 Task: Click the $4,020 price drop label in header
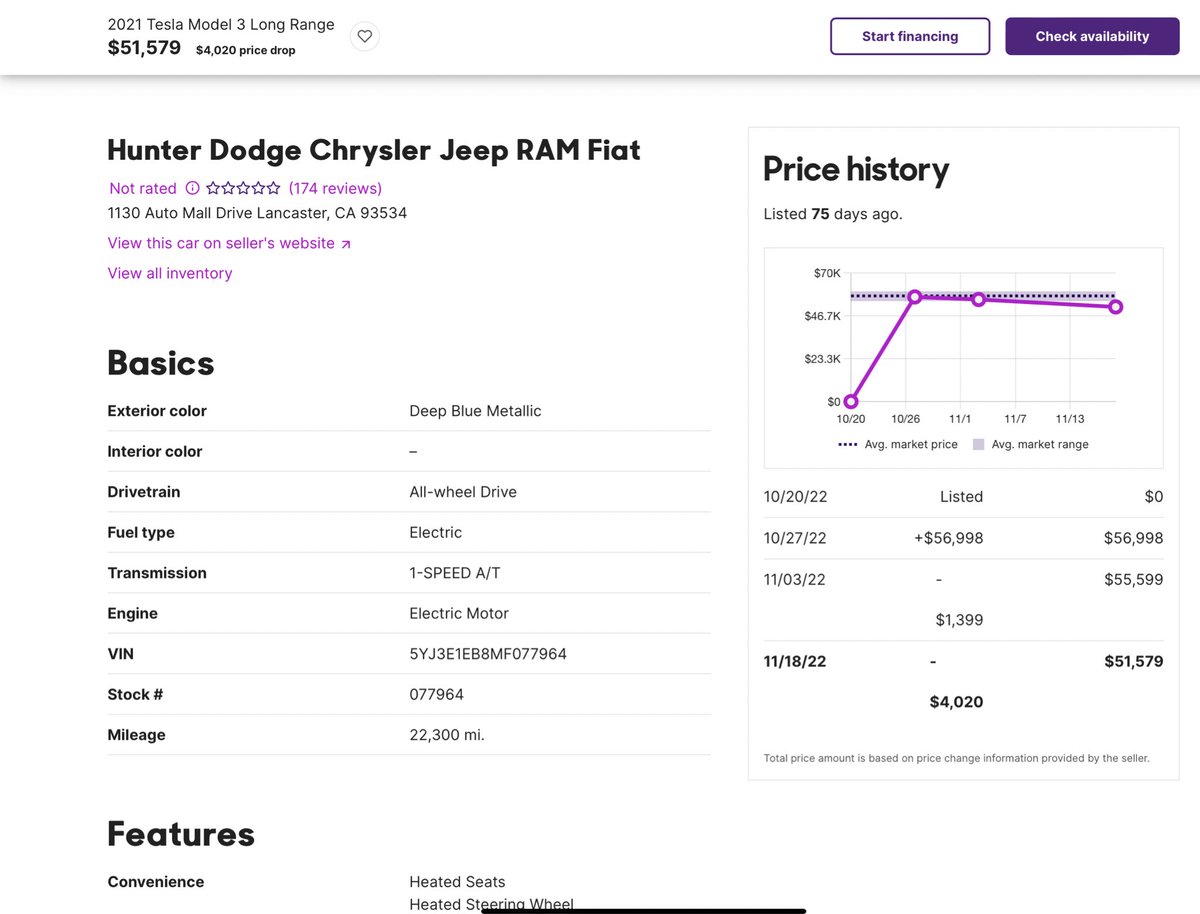click(x=245, y=50)
